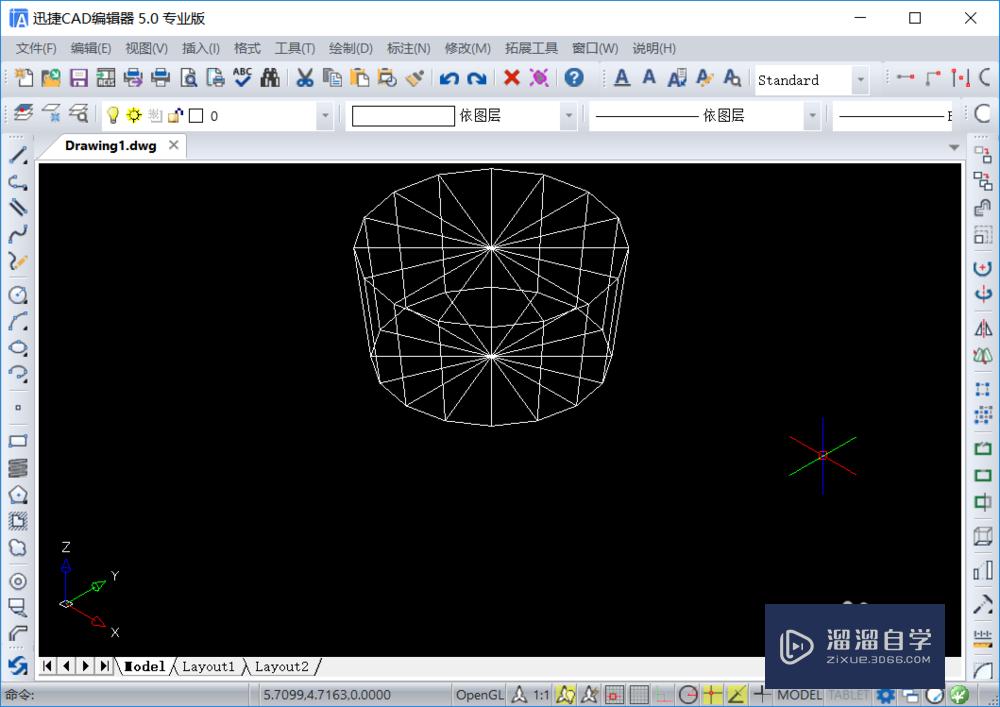The width and height of the screenshot is (1000, 707).
Task: Open the Standard text style dropdown
Action: (x=860, y=80)
